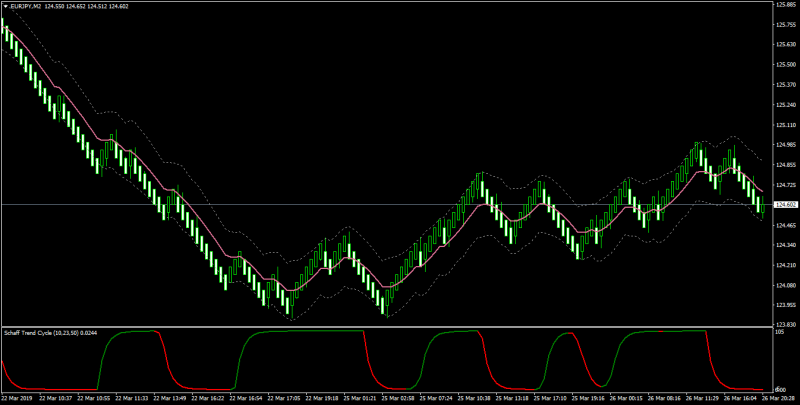Click price scale value 125.885
The width and height of the screenshot is (800, 405).
785,5
